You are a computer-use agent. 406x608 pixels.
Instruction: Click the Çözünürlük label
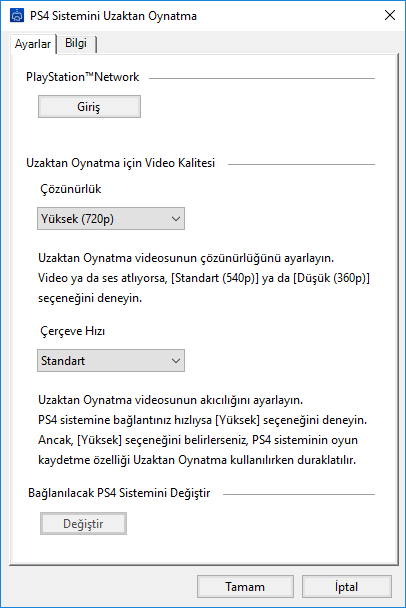tap(71, 189)
